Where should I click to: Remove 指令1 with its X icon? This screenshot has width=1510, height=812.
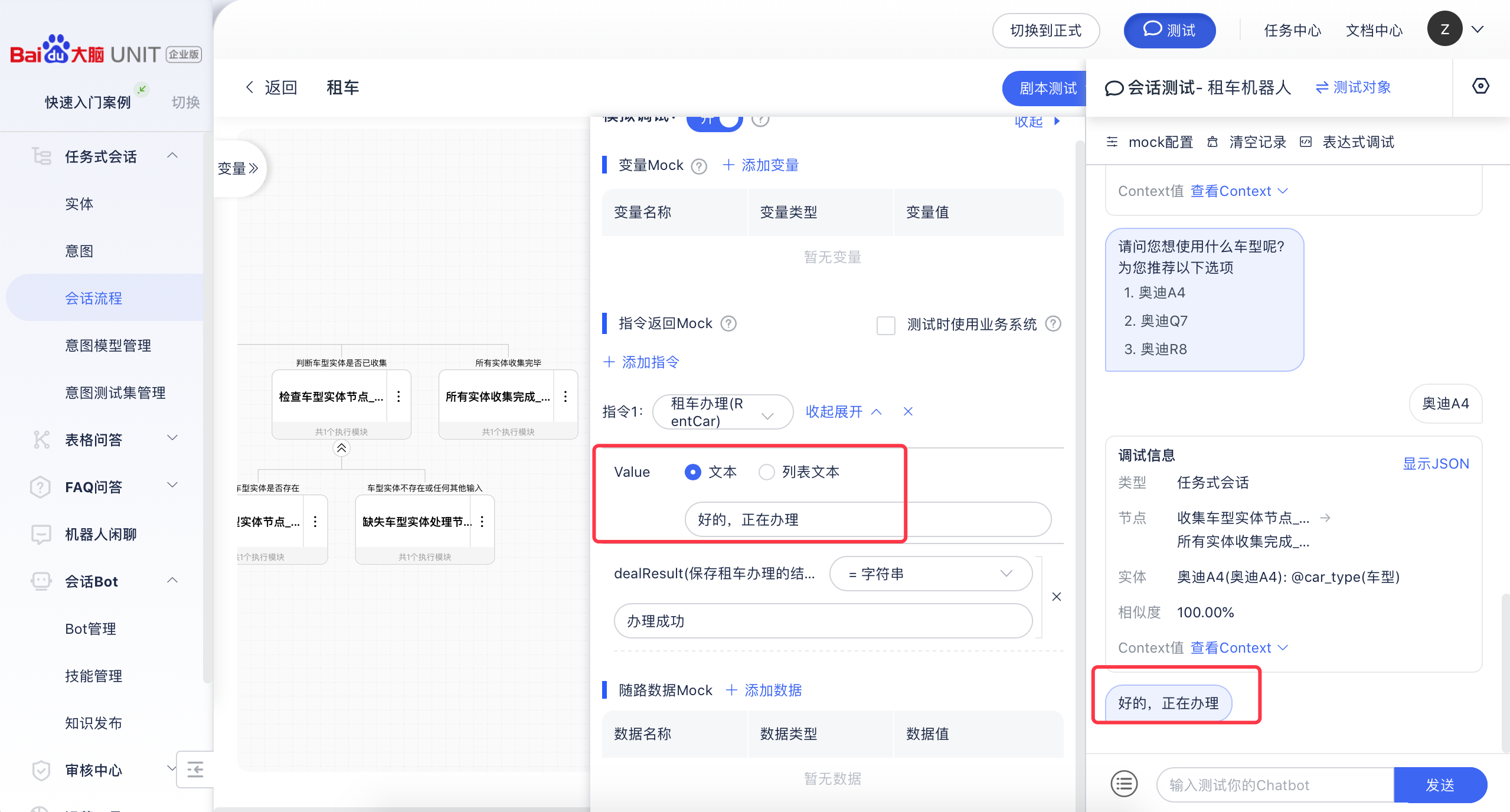tap(908, 411)
